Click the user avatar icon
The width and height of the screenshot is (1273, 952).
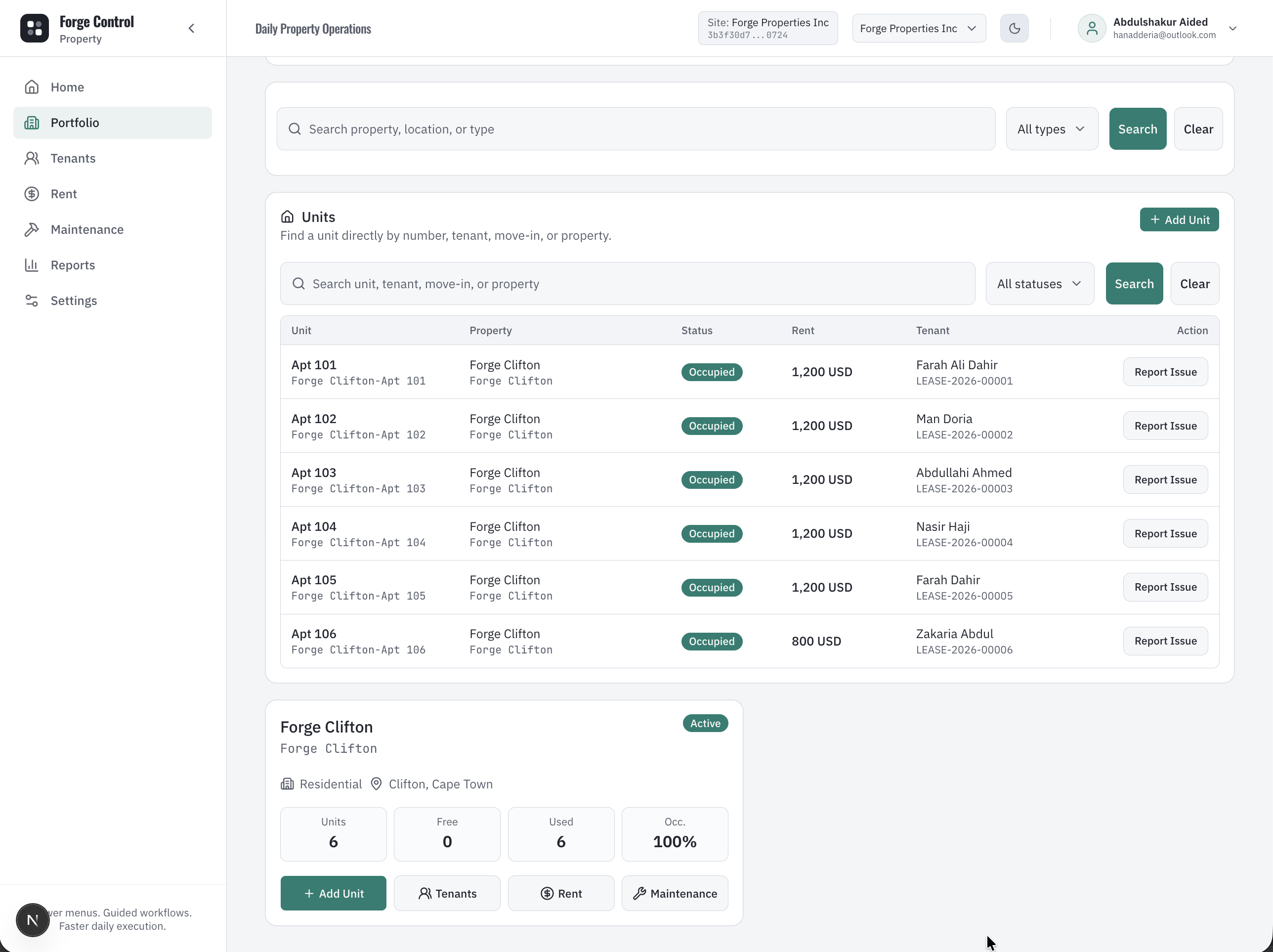pos(1091,28)
